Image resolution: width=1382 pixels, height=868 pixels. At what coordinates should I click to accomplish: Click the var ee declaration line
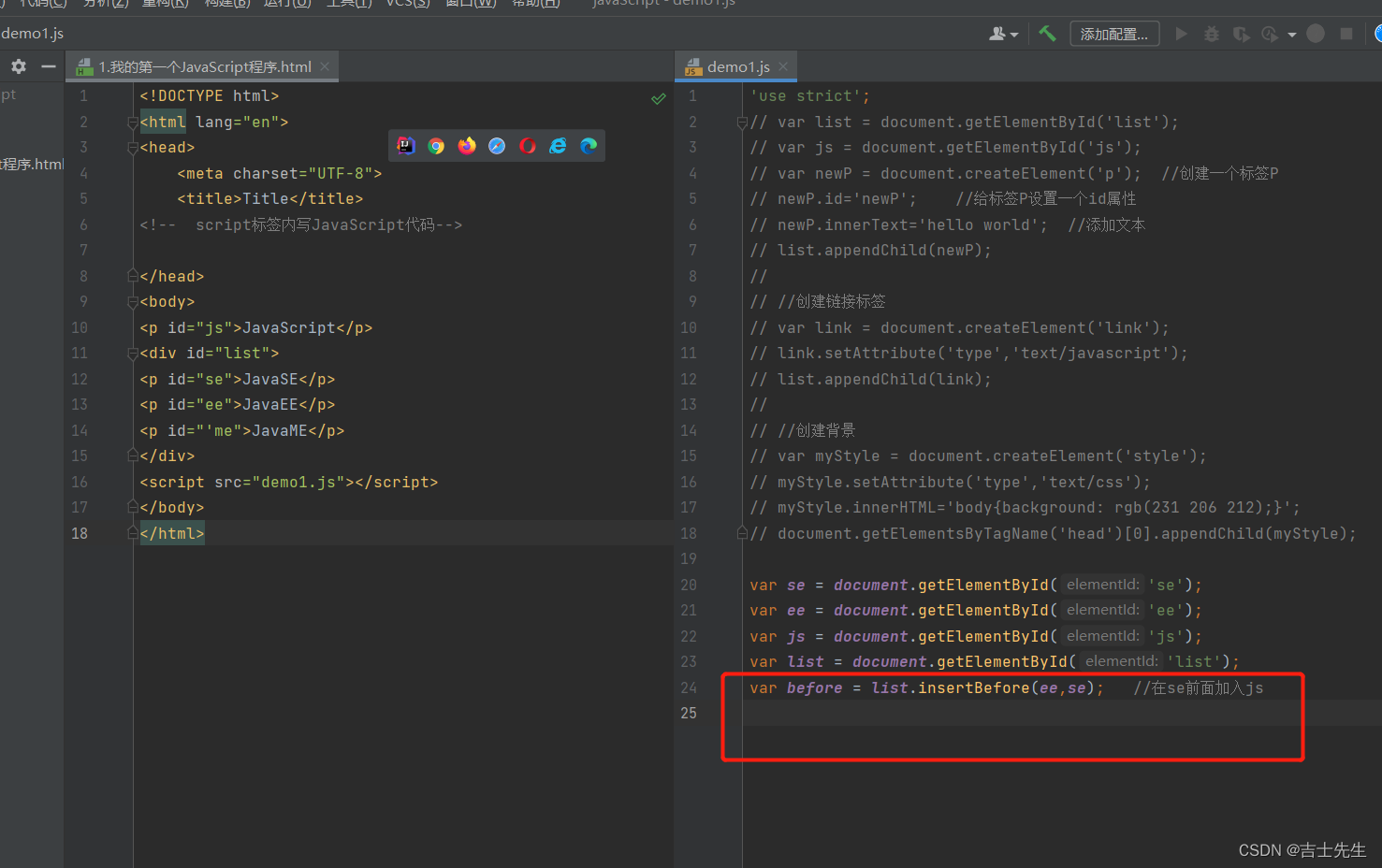tap(976, 610)
